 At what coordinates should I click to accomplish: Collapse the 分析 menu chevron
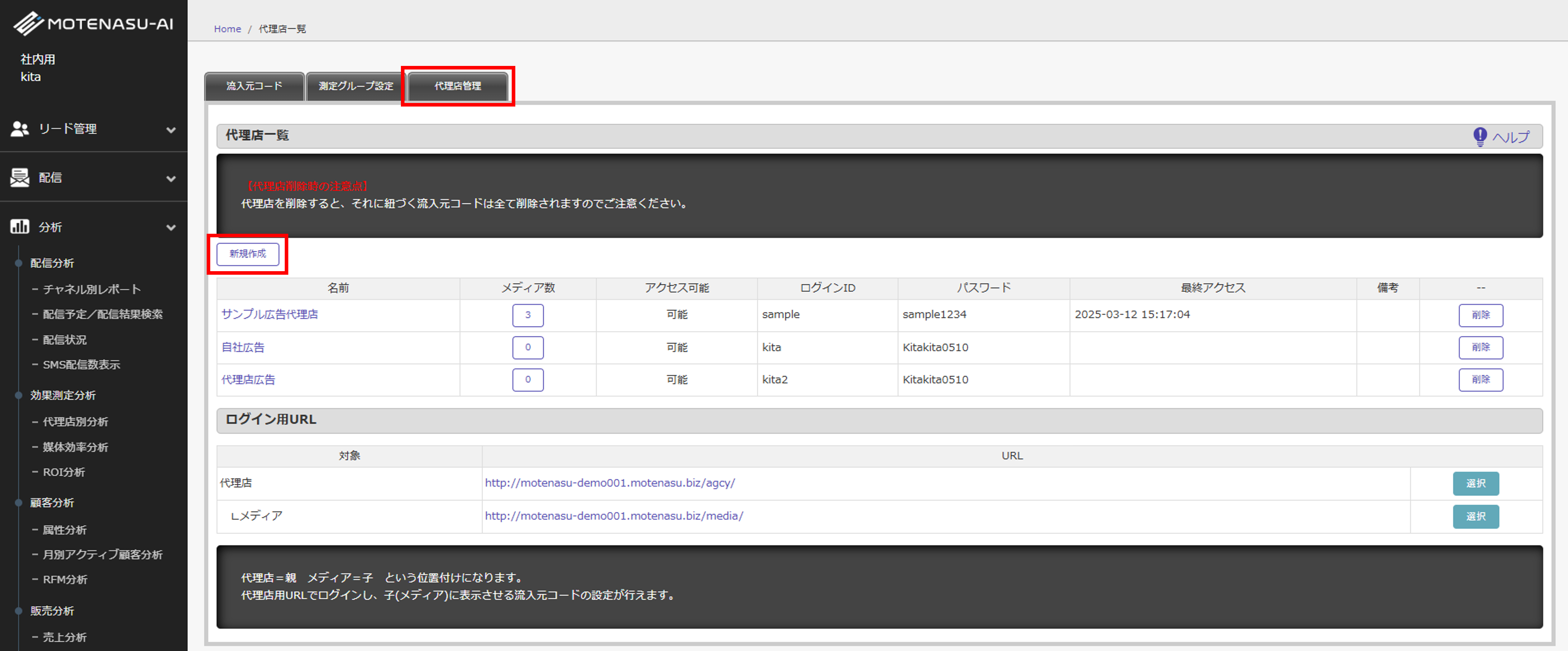(x=171, y=228)
